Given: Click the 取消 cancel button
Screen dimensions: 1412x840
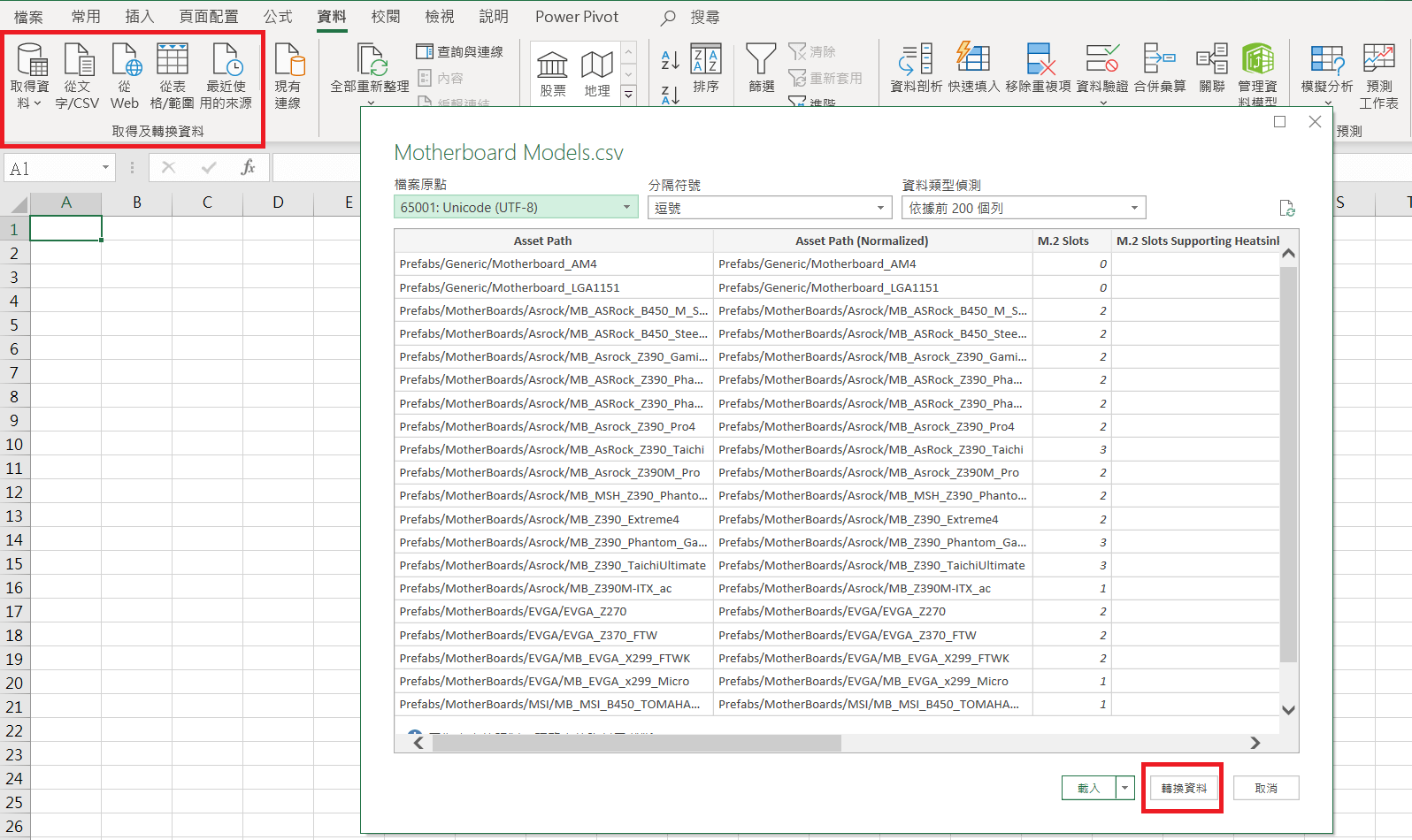Looking at the screenshot, I should point(1265,788).
